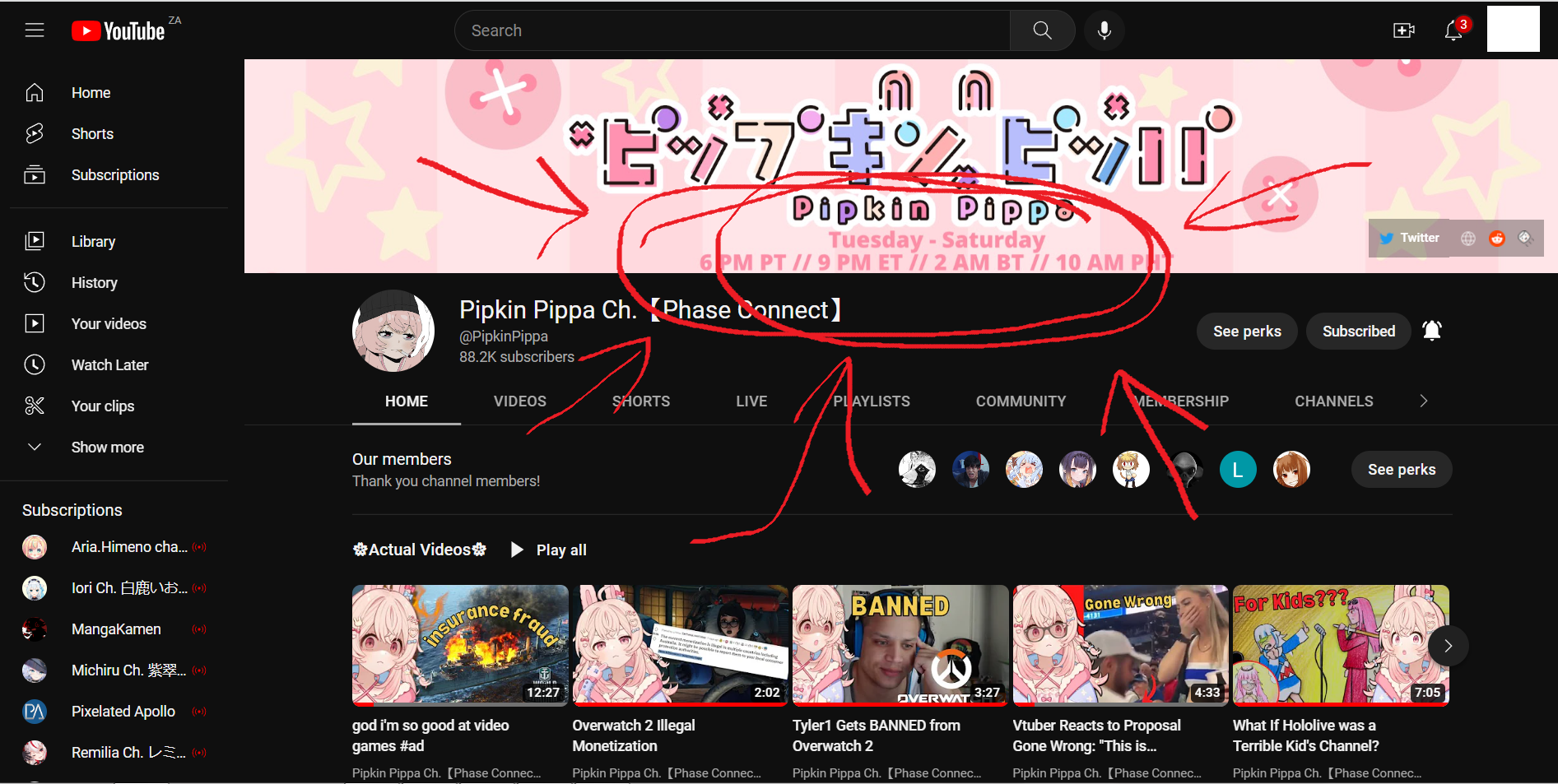1558x784 pixels.
Task: Click the Pipkin Pippa channel avatar
Action: (393, 331)
